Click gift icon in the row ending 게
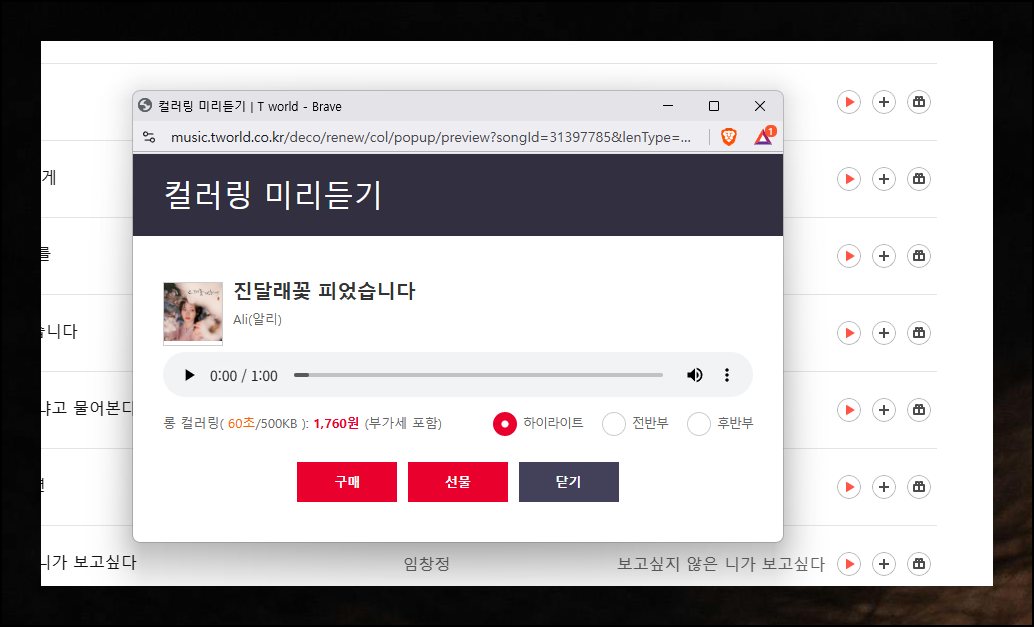Viewport: 1034px width, 627px height. [919, 179]
